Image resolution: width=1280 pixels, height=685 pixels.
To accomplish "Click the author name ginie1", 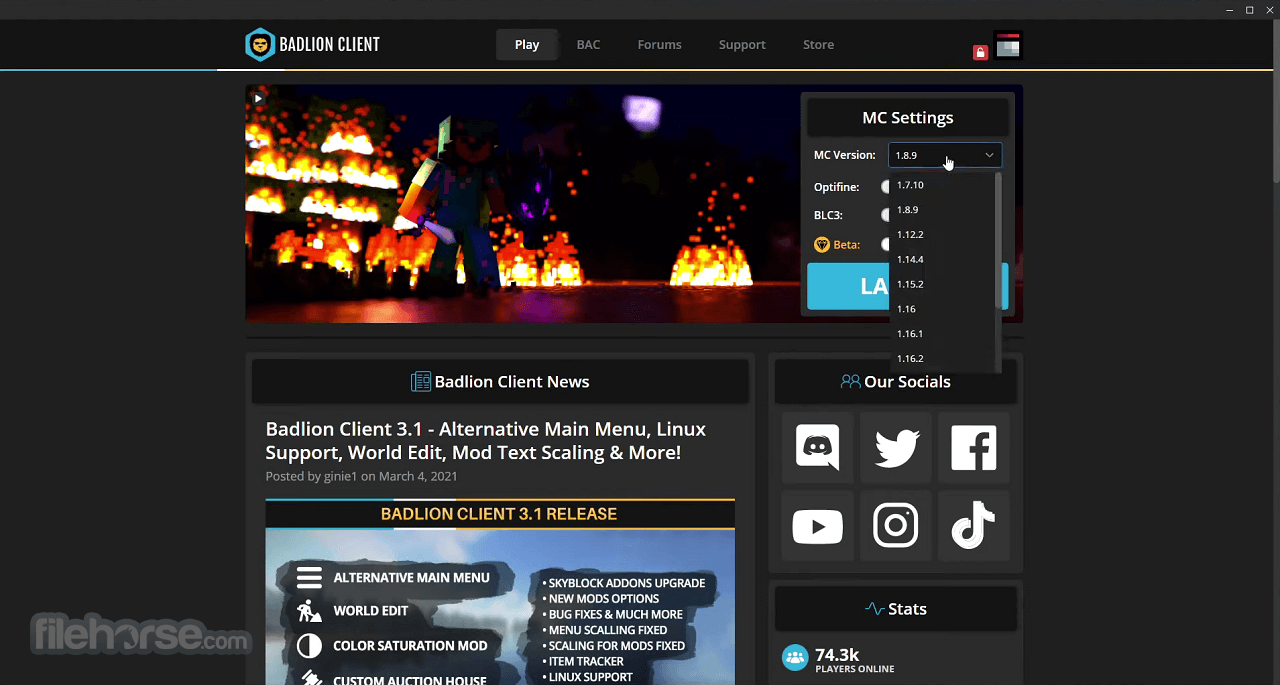I will point(340,476).
